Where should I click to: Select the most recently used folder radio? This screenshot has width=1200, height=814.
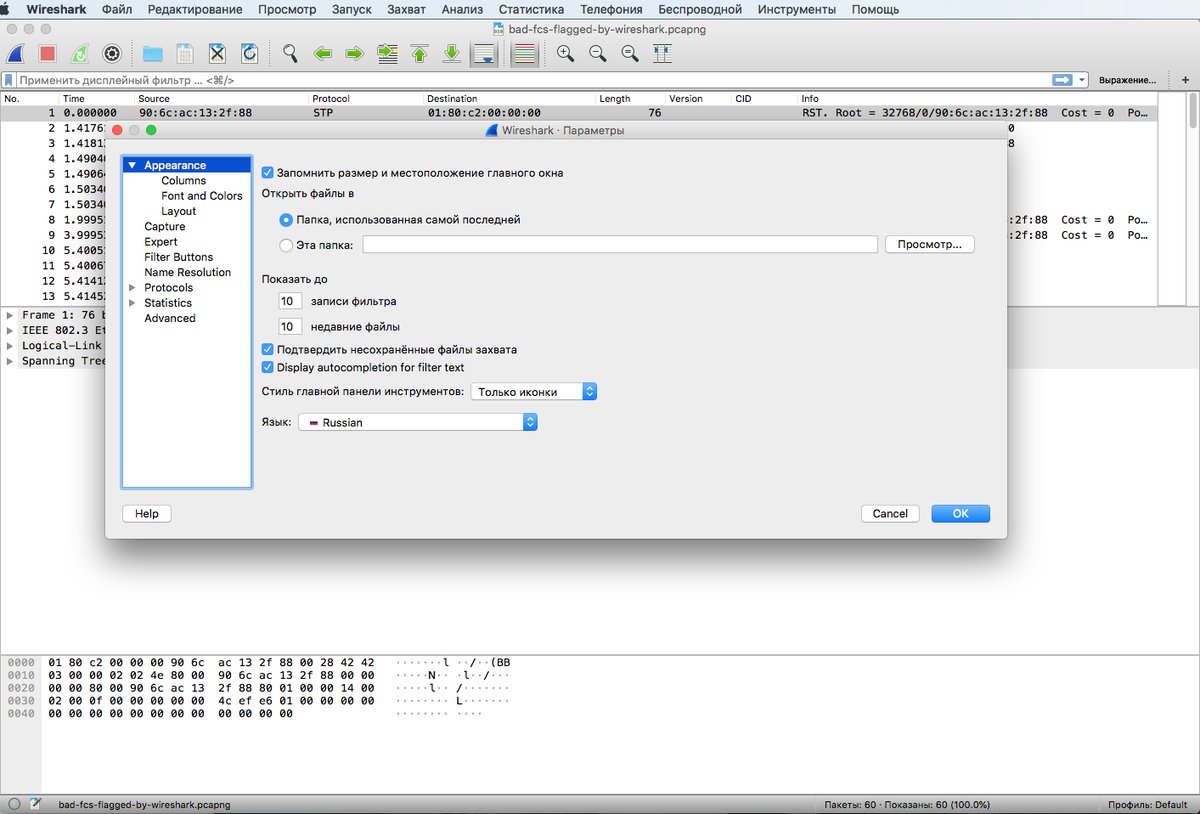pos(286,219)
